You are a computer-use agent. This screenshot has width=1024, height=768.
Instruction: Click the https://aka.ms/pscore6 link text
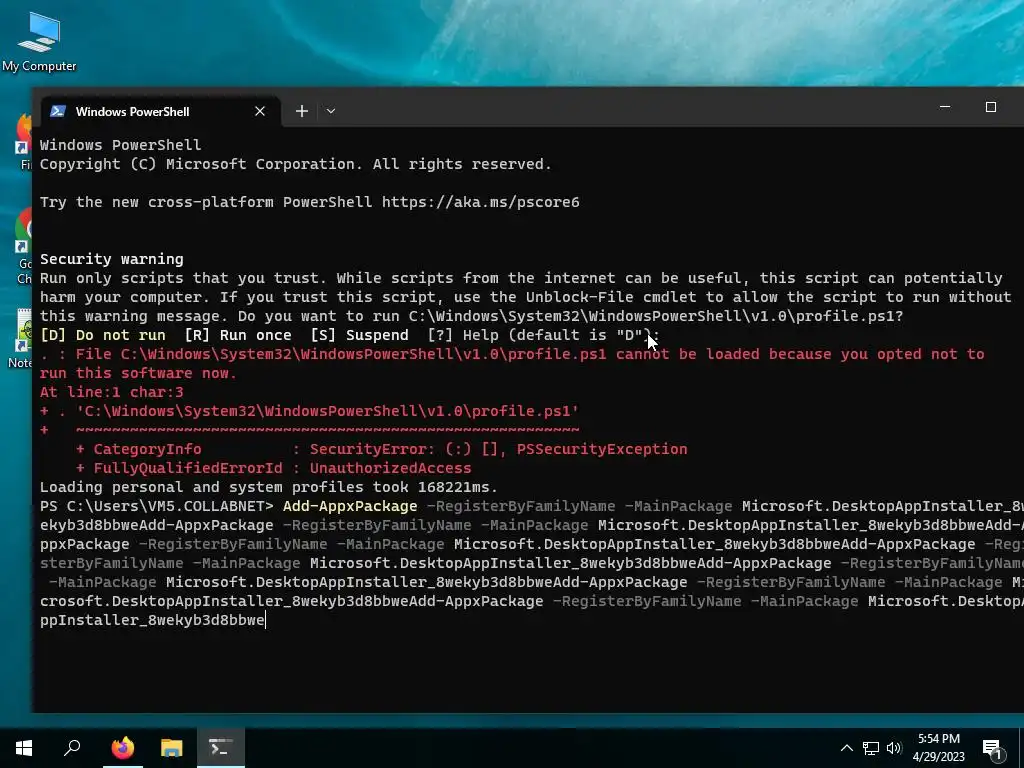pos(481,202)
